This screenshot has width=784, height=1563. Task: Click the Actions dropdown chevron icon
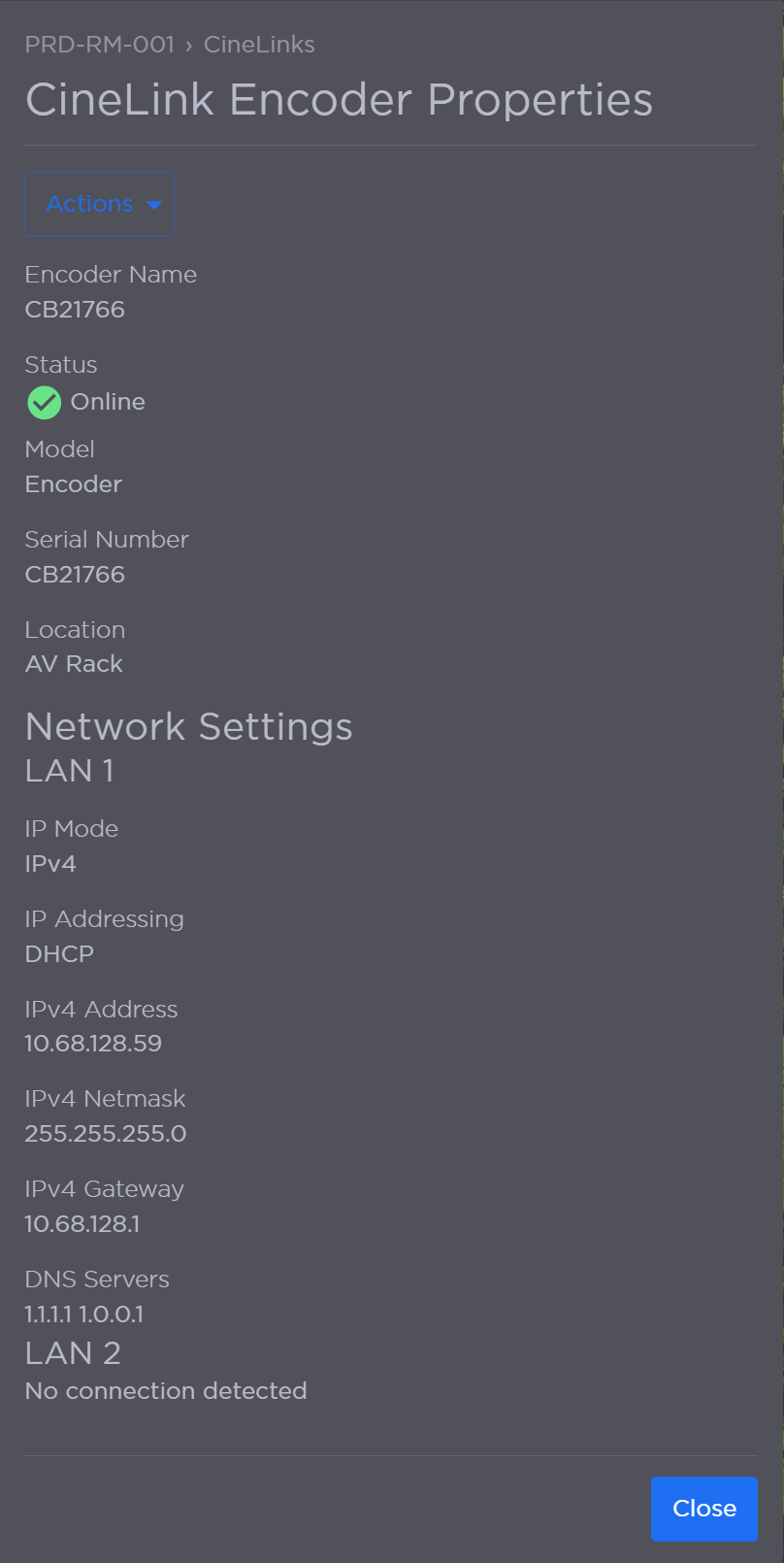[x=154, y=205]
